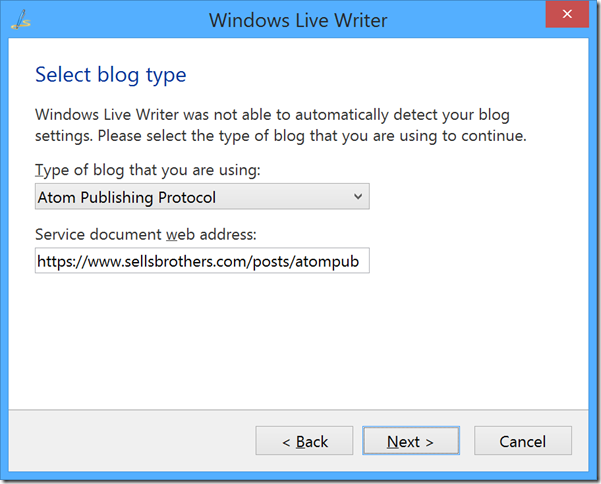
Task: Close the Windows Live Writer dialog
Action: click(567, 14)
